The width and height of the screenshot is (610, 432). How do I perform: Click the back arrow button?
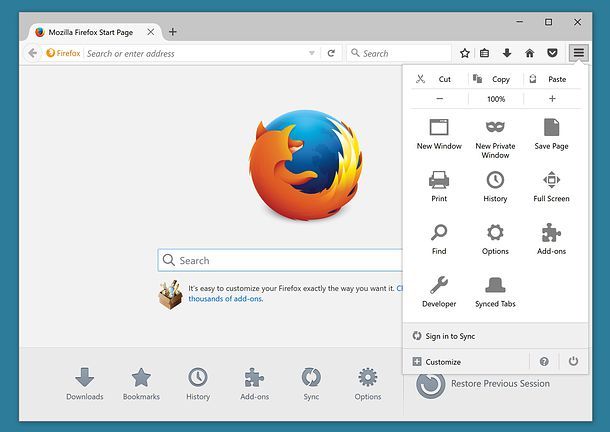click(x=33, y=53)
